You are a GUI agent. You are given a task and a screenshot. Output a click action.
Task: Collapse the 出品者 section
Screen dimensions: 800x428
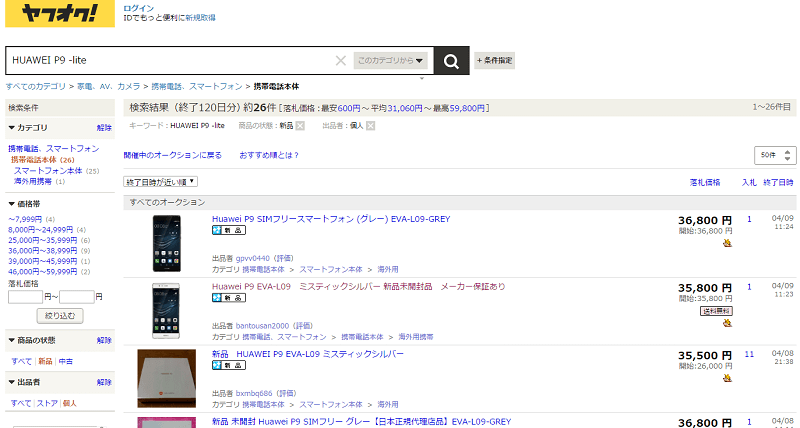point(24,382)
